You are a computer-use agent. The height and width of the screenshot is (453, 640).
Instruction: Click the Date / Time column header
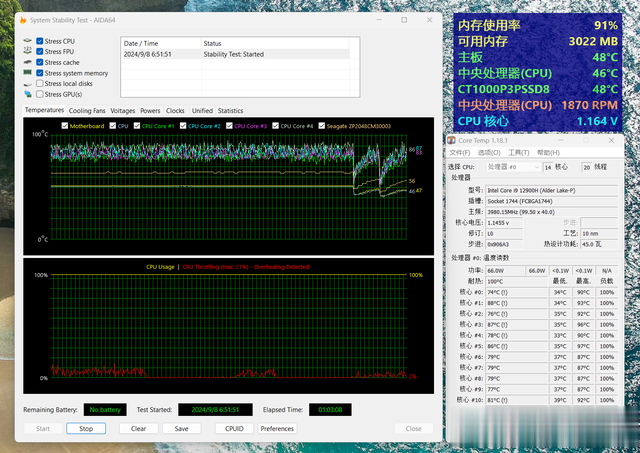pos(161,43)
